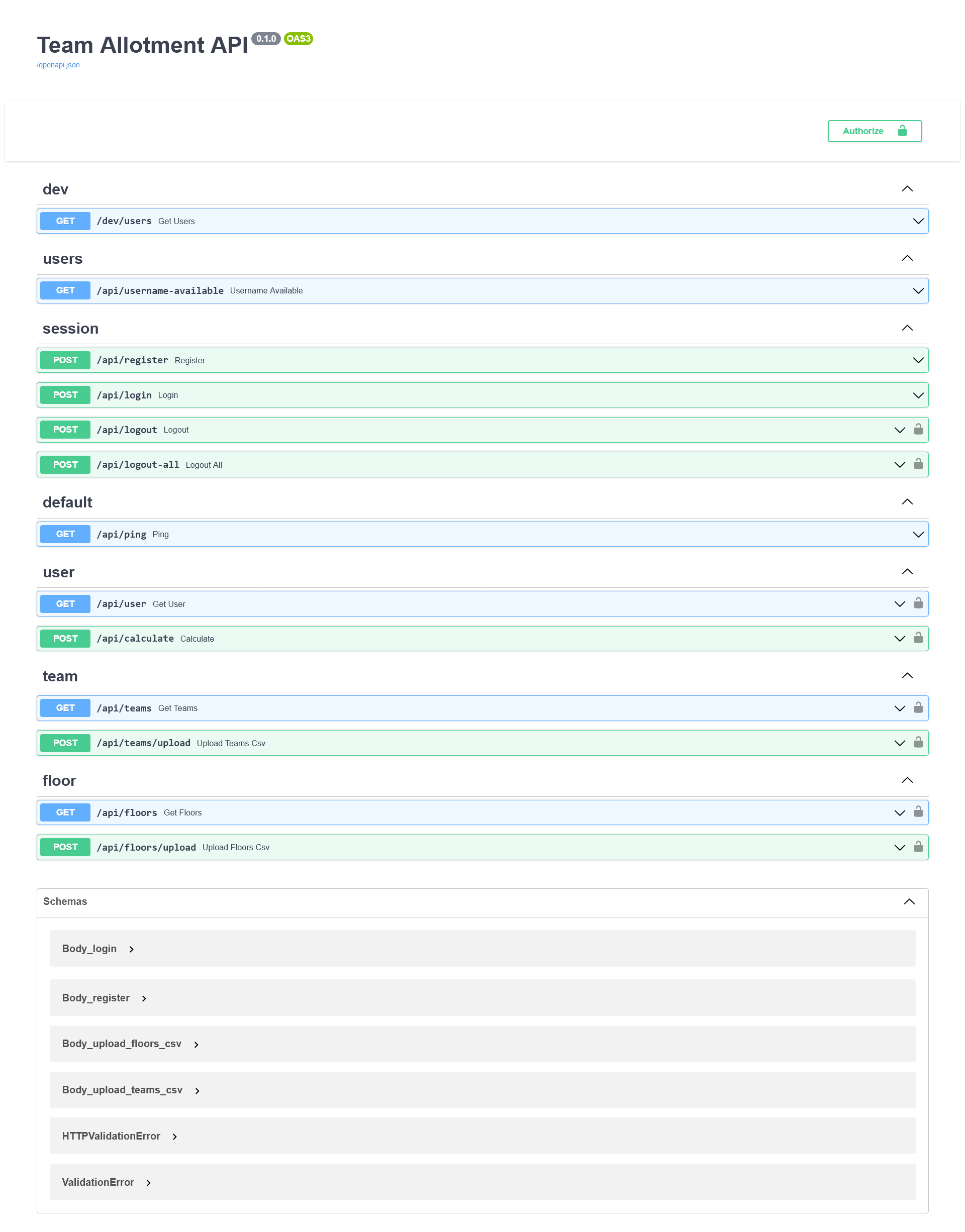
Task: Expand POST /api/register endpoint chevron
Action: tap(918, 360)
